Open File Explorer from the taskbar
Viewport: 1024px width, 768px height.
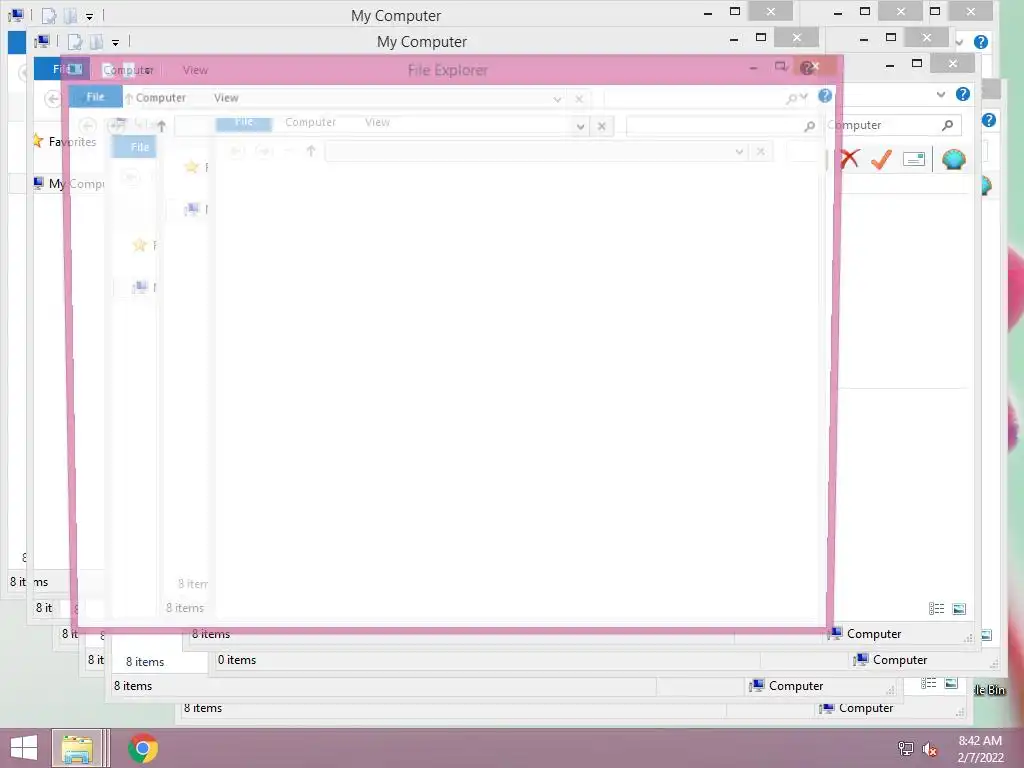77,748
